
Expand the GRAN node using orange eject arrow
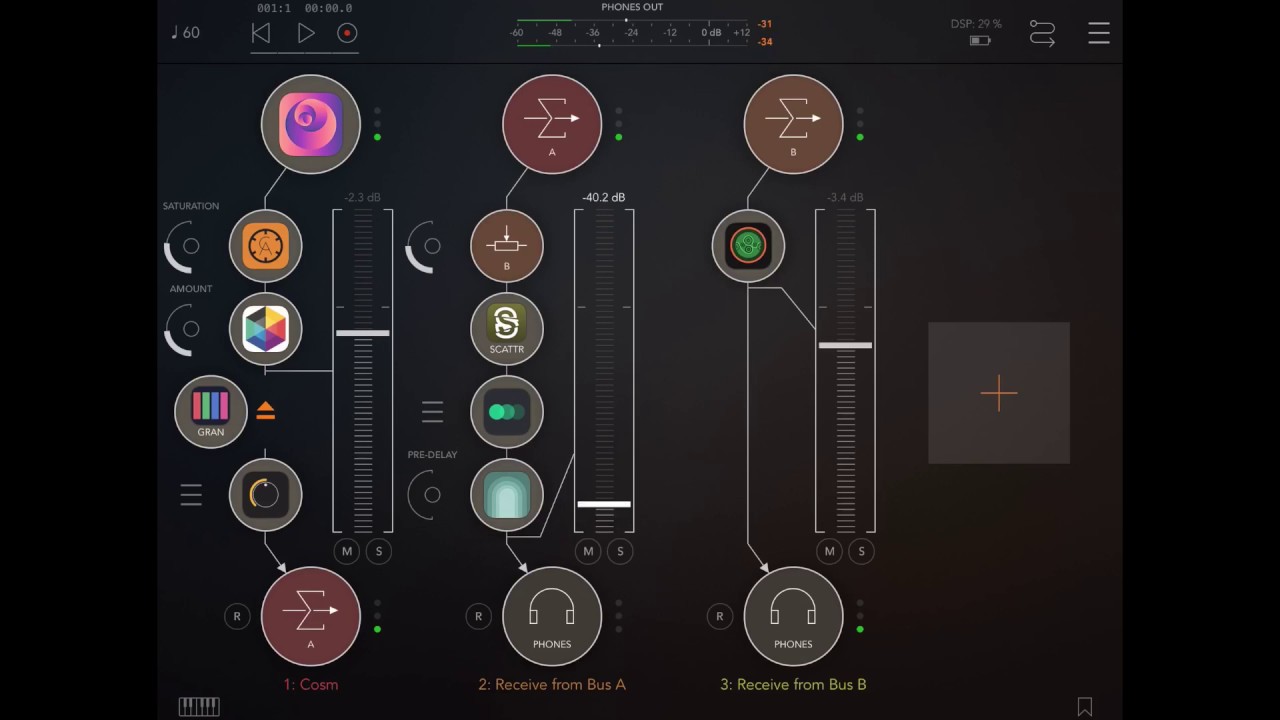[x=265, y=411]
